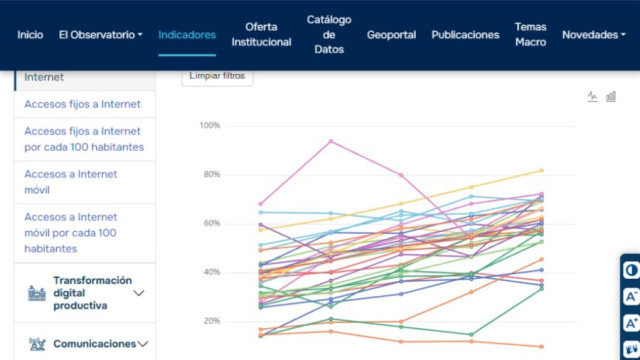Click the Limpiar filtros button
The width and height of the screenshot is (640, 360).
(x=217, y=76)
